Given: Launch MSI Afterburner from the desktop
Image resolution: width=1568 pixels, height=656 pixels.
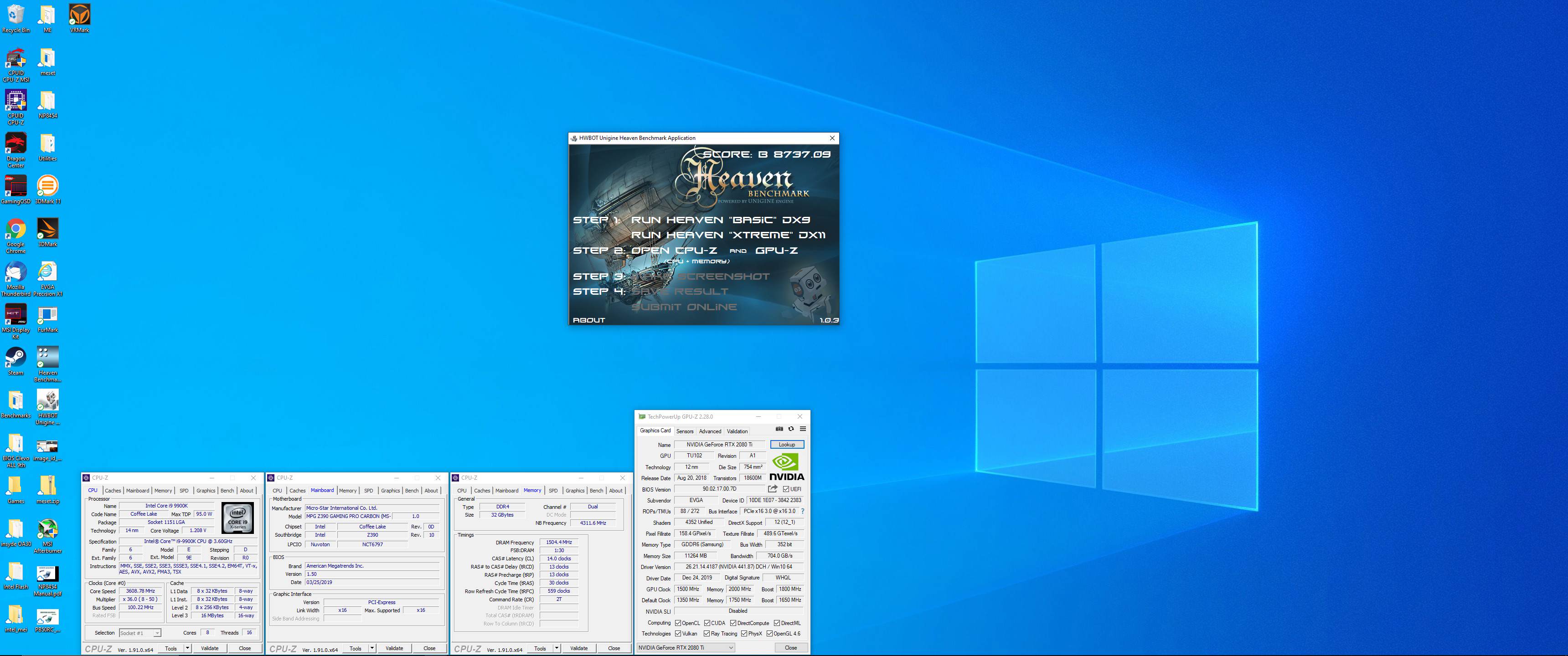Looking at the screenshot, I should [47, 536].
